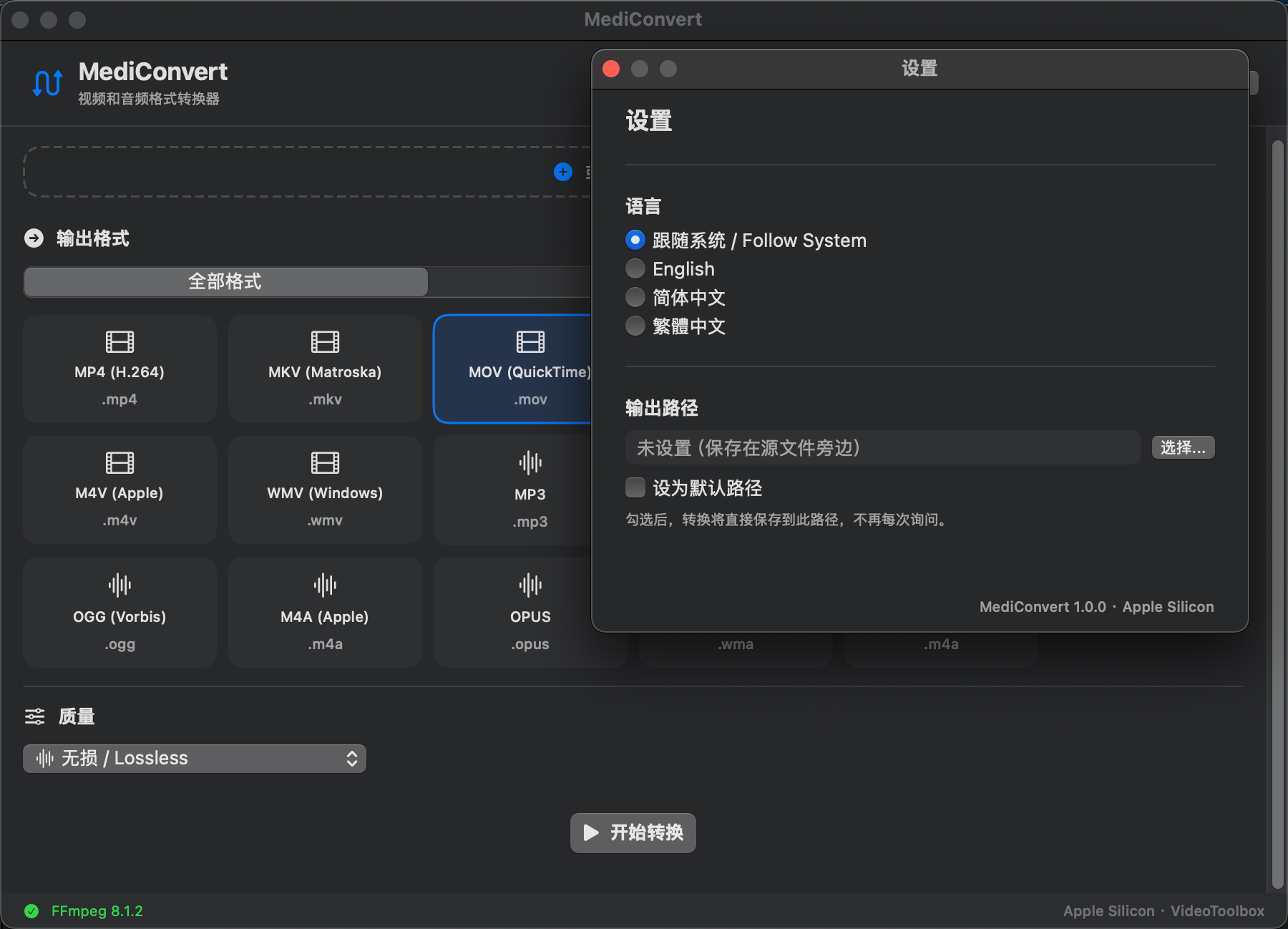Screen dimensions: 1288x929
Task: Click the waveform icon in quality dropdown
Action: pyautogui.click(x=45, y=759)
